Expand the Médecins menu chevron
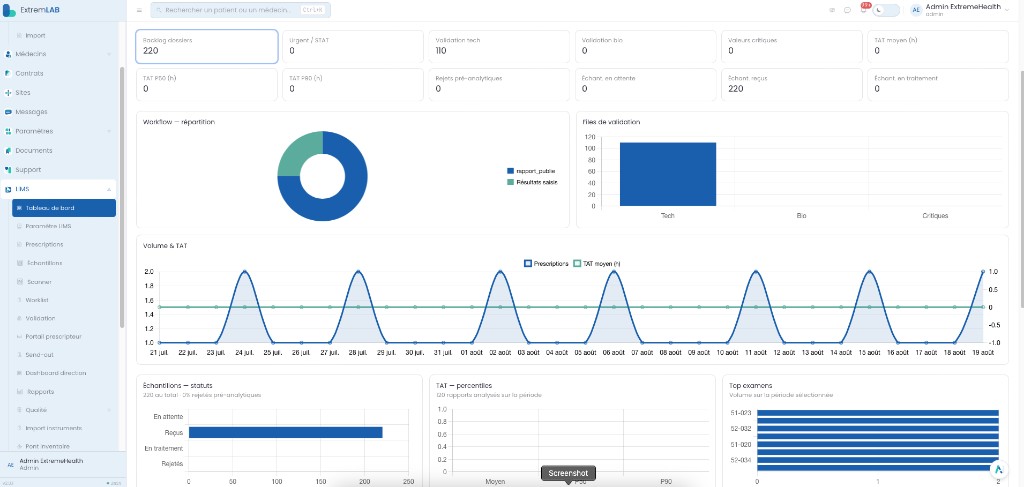 (x=109, y=54)
